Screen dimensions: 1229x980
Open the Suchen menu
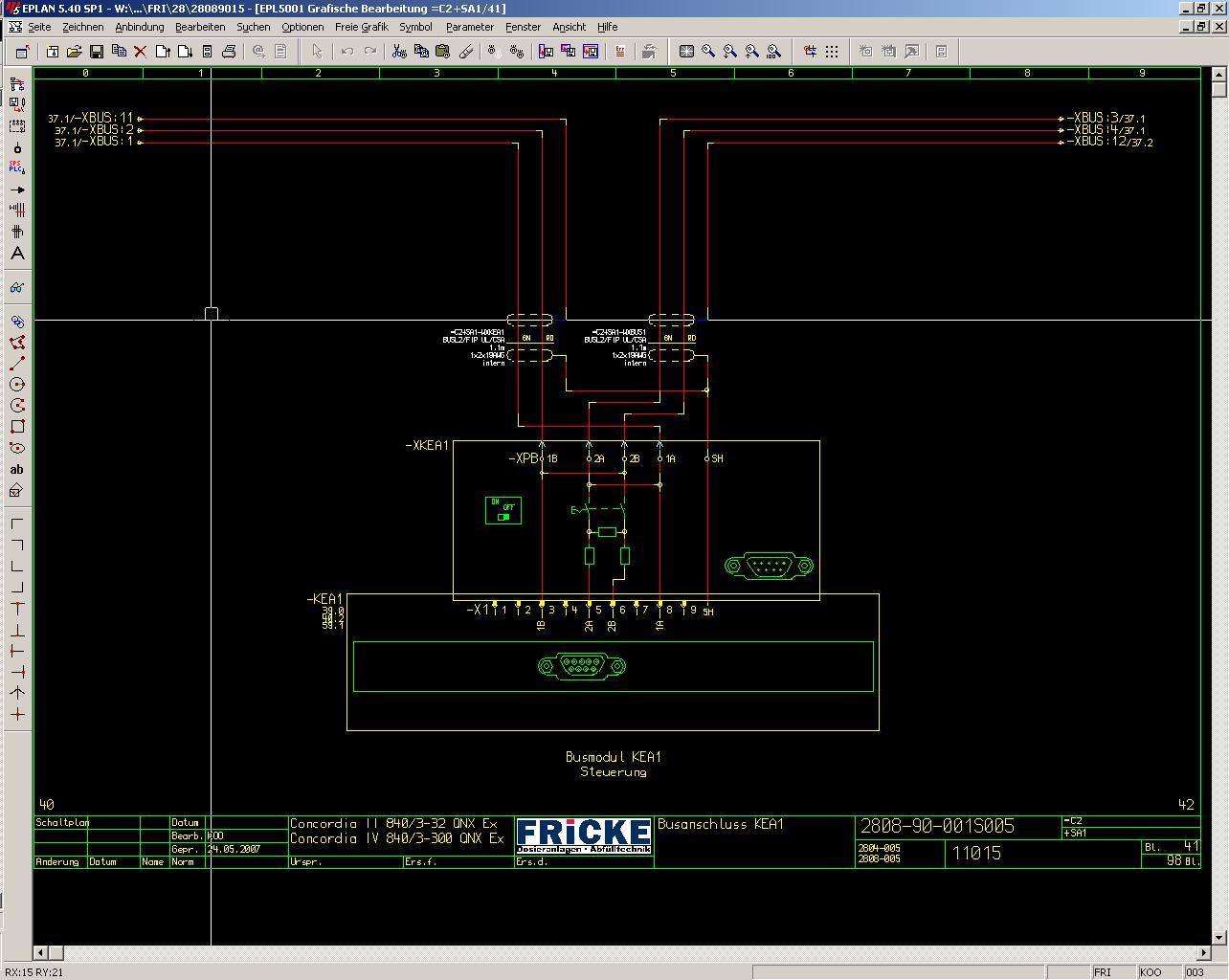click(x=254, y=27)
